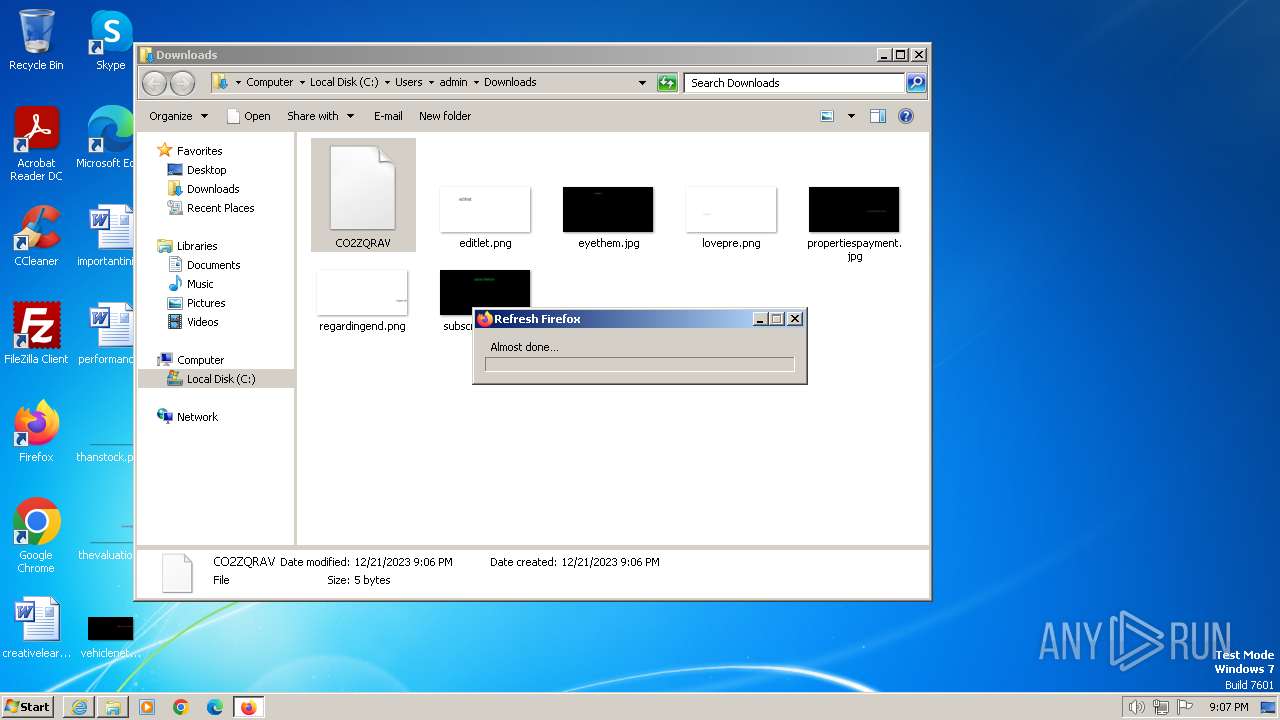Open the view options dropdown arrow
Viewport: 1280px width, 720px height.
pyautogui.click(x=851, y=116)
